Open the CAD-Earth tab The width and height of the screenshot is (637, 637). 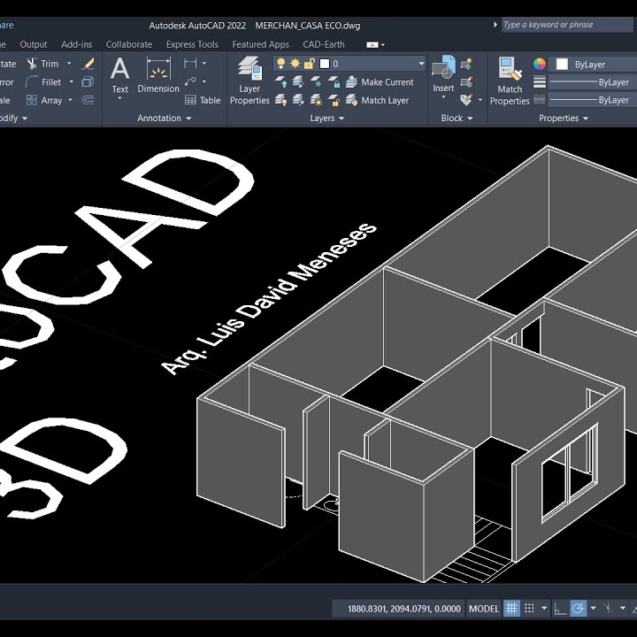[323, 44]
